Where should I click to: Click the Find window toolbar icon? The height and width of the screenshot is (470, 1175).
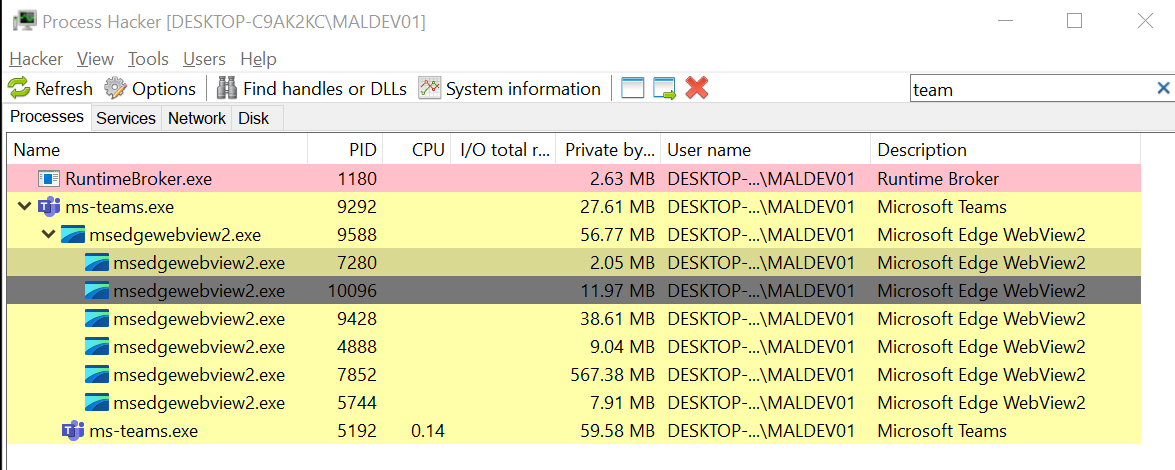coord(632,89)
